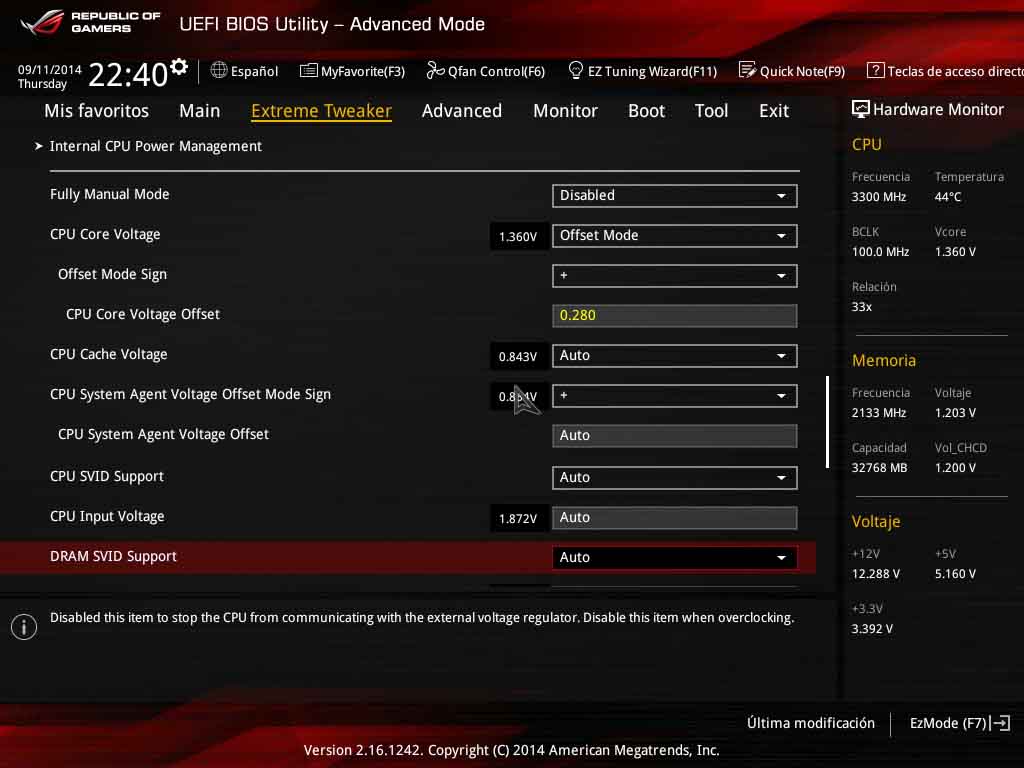This screenshot has width=1024, height=768.
Task: Click +5V reading 5.160 V
Action: tap(955, 574)
